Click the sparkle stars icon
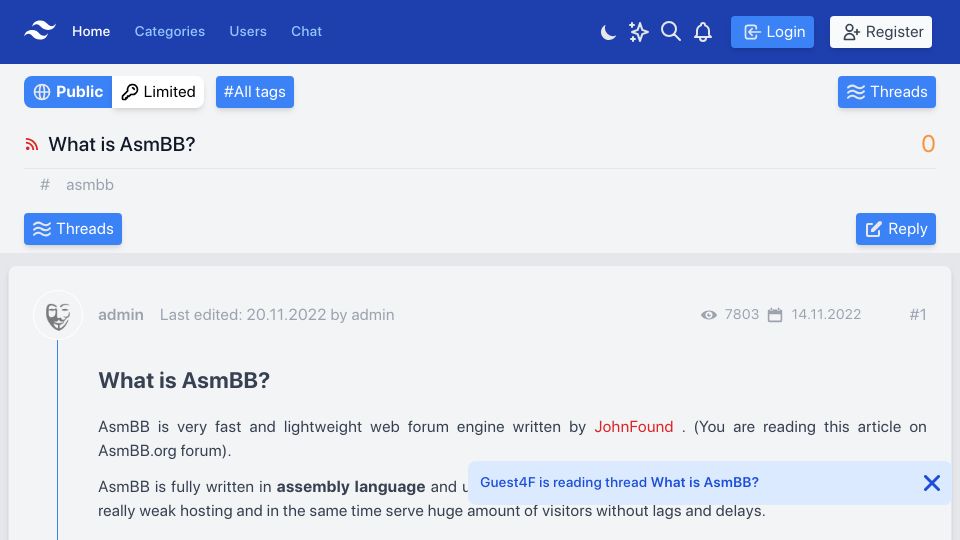This screenshot has height=540, width=960. coord(639,32)
